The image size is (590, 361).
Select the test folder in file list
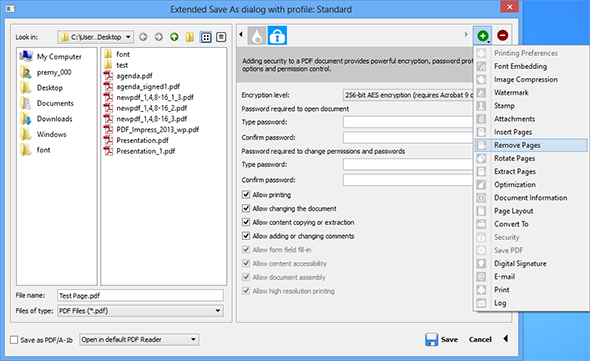(x=116, y=65)
